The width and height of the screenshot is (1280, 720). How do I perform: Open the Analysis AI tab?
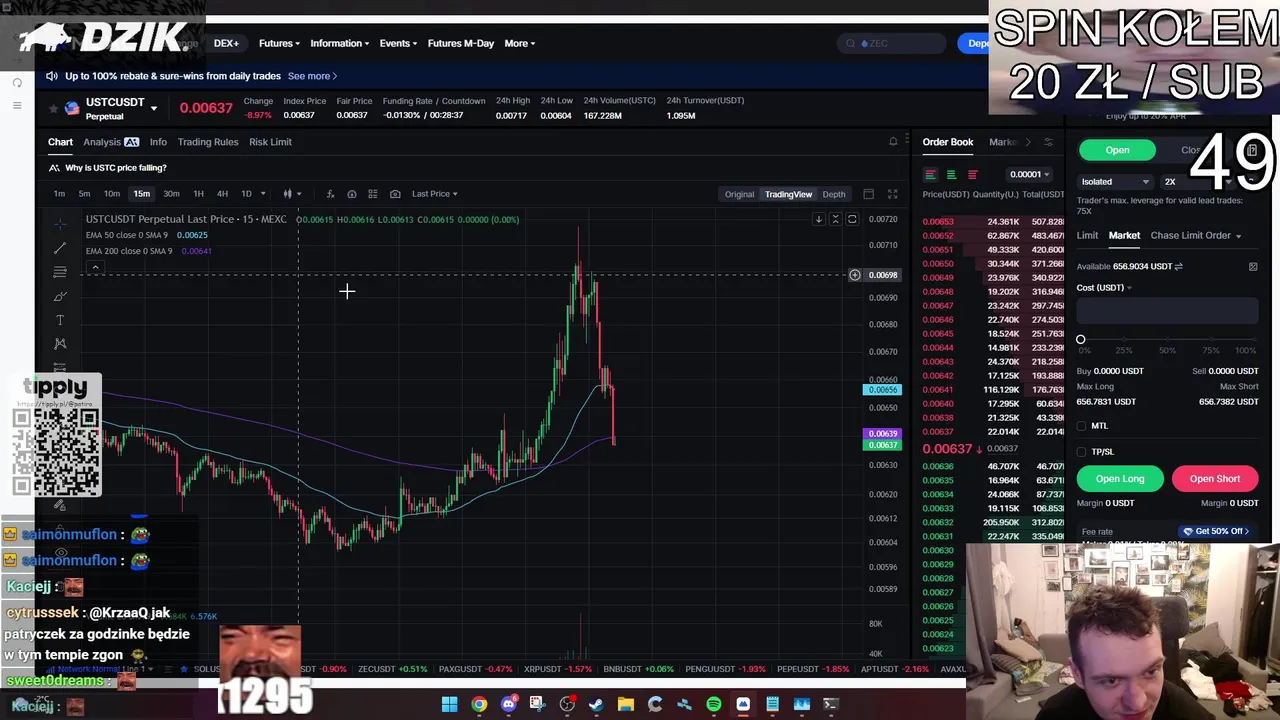pos(110,142)
